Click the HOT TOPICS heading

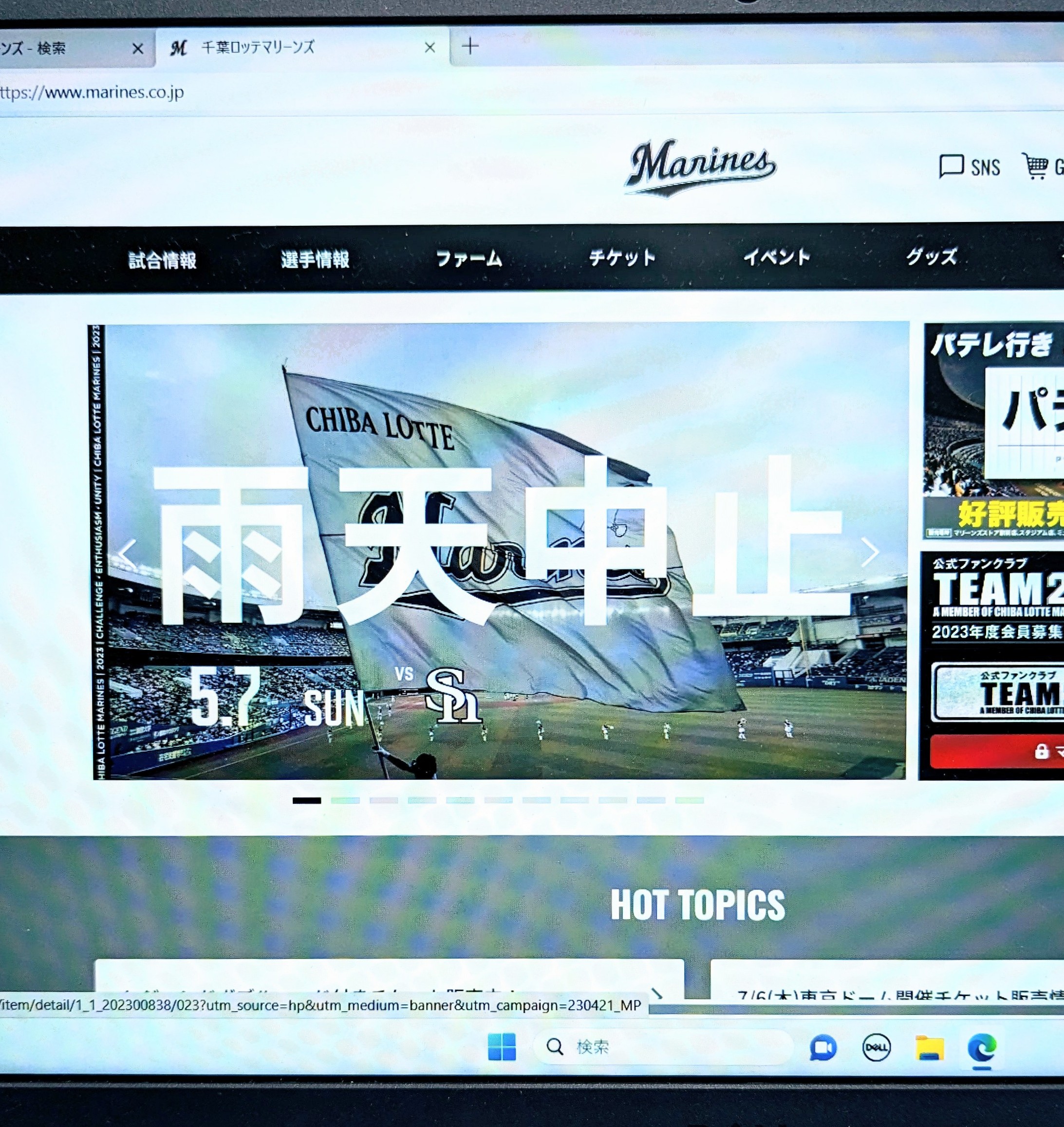pyautogui.click(x=697, y=905)
